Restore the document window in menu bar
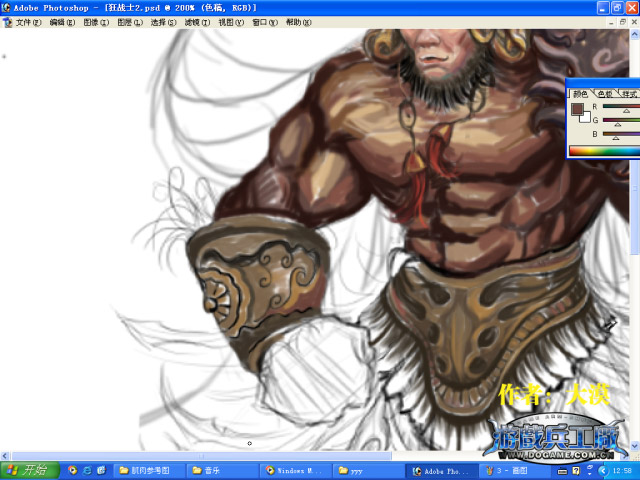Screen dimensions: 640x480 [x=623, y=22]
